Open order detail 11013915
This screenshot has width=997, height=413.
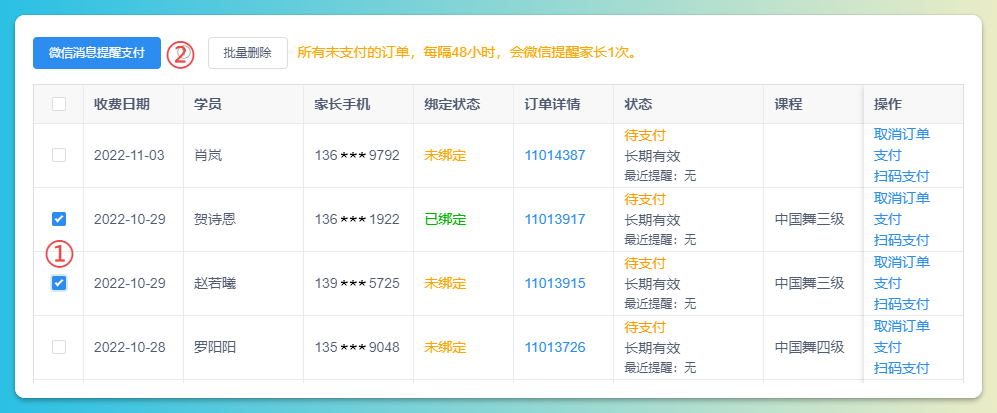pos(554,283)
